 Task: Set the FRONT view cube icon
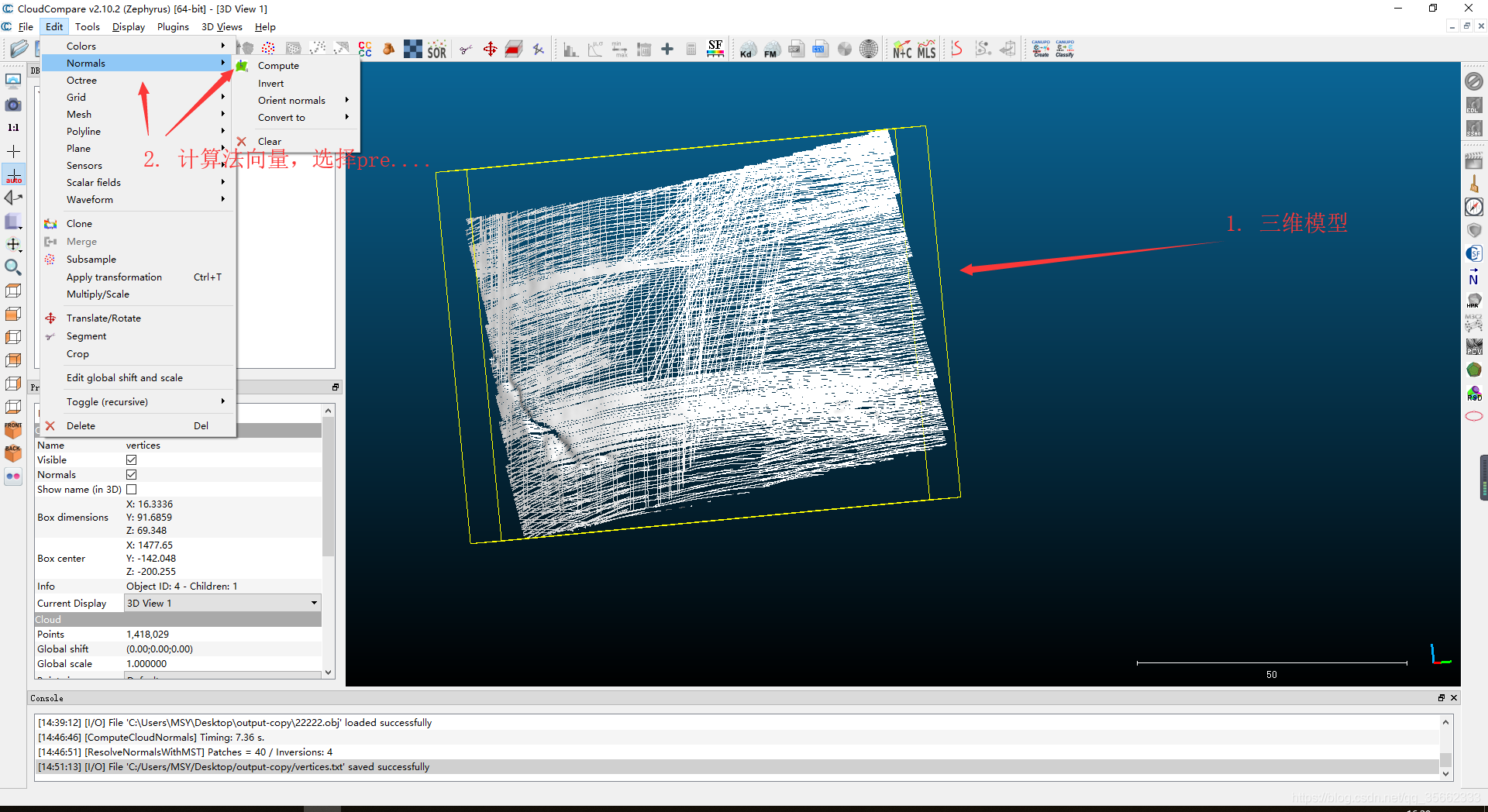13,430
